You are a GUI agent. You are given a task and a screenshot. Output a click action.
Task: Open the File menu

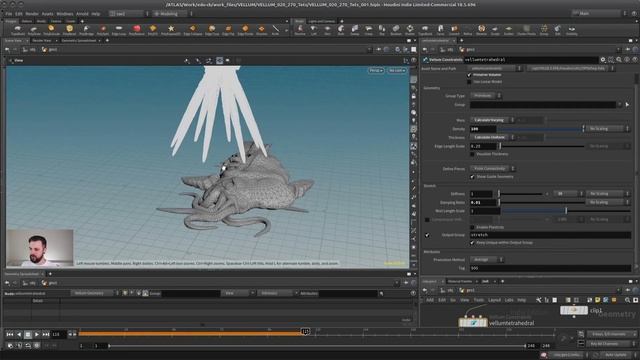(x=9, y=13)
